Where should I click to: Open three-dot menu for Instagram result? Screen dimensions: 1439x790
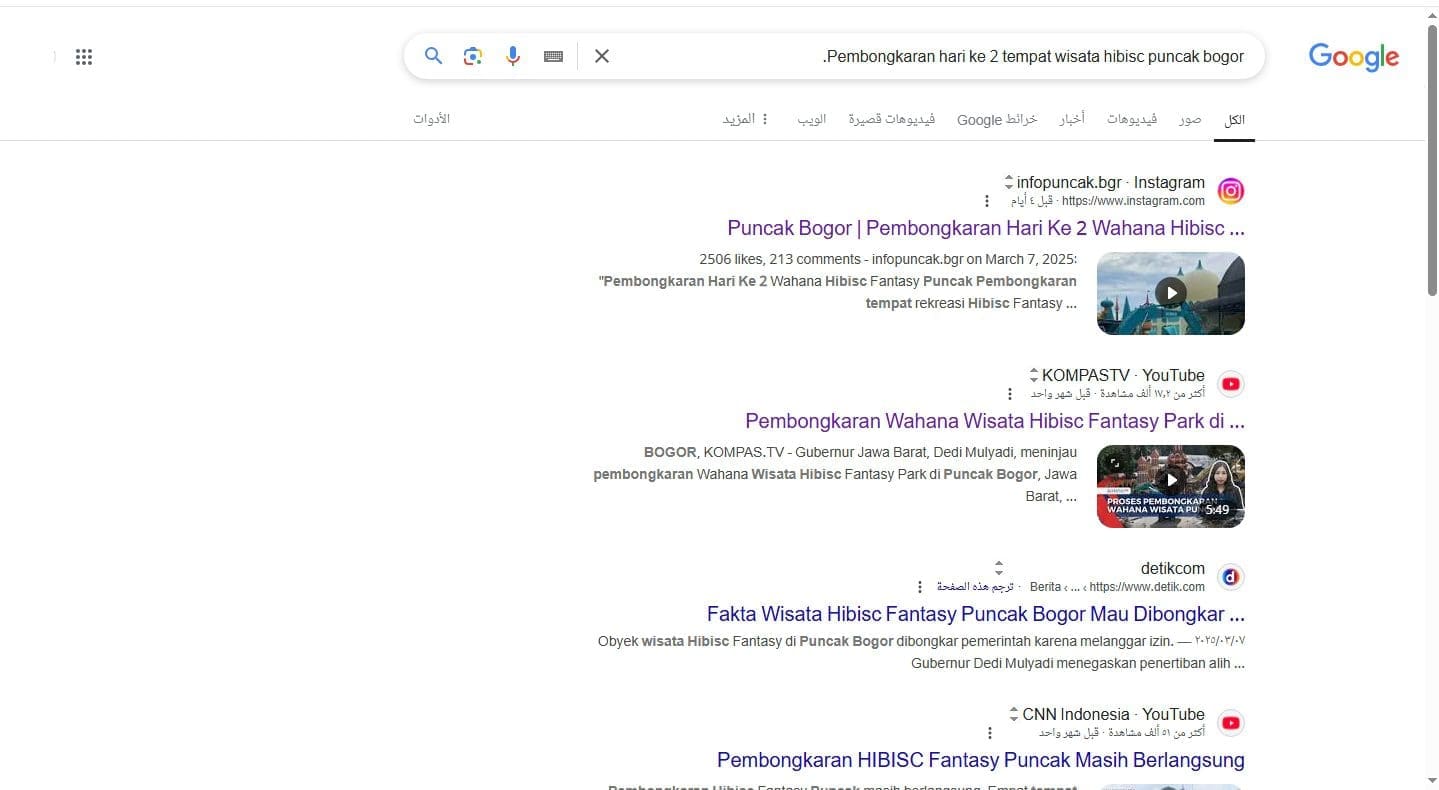[987, 201]
